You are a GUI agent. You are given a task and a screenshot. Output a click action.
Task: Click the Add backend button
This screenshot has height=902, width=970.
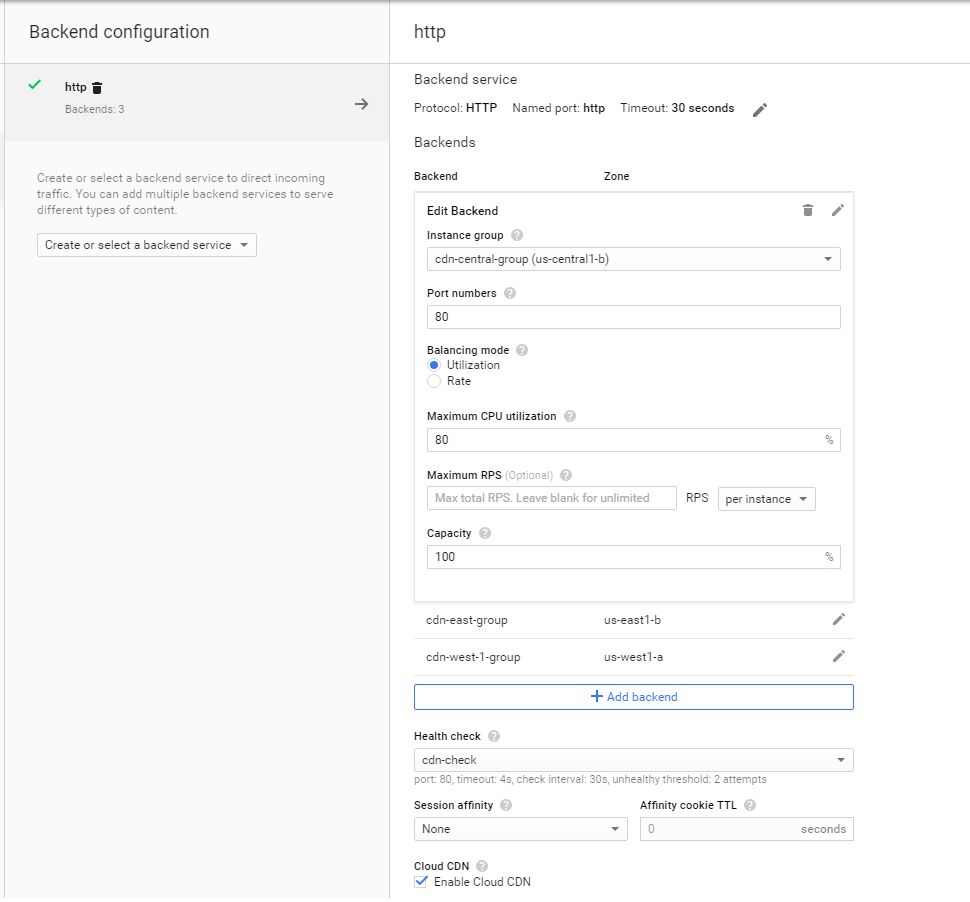click(x=633, y=697)
